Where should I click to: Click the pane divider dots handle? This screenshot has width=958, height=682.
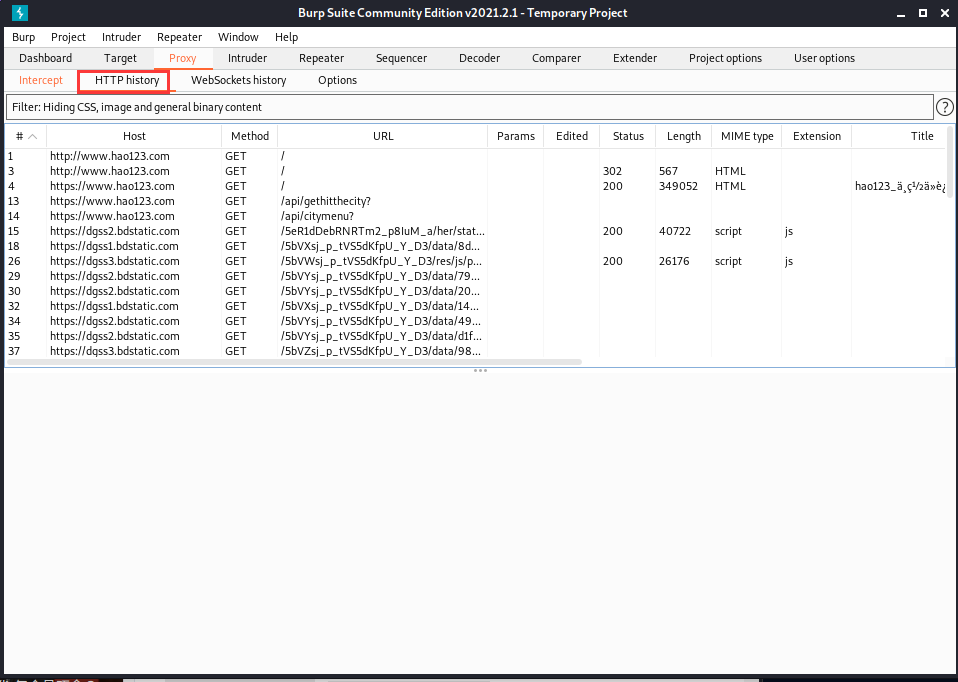click(480, 370)
